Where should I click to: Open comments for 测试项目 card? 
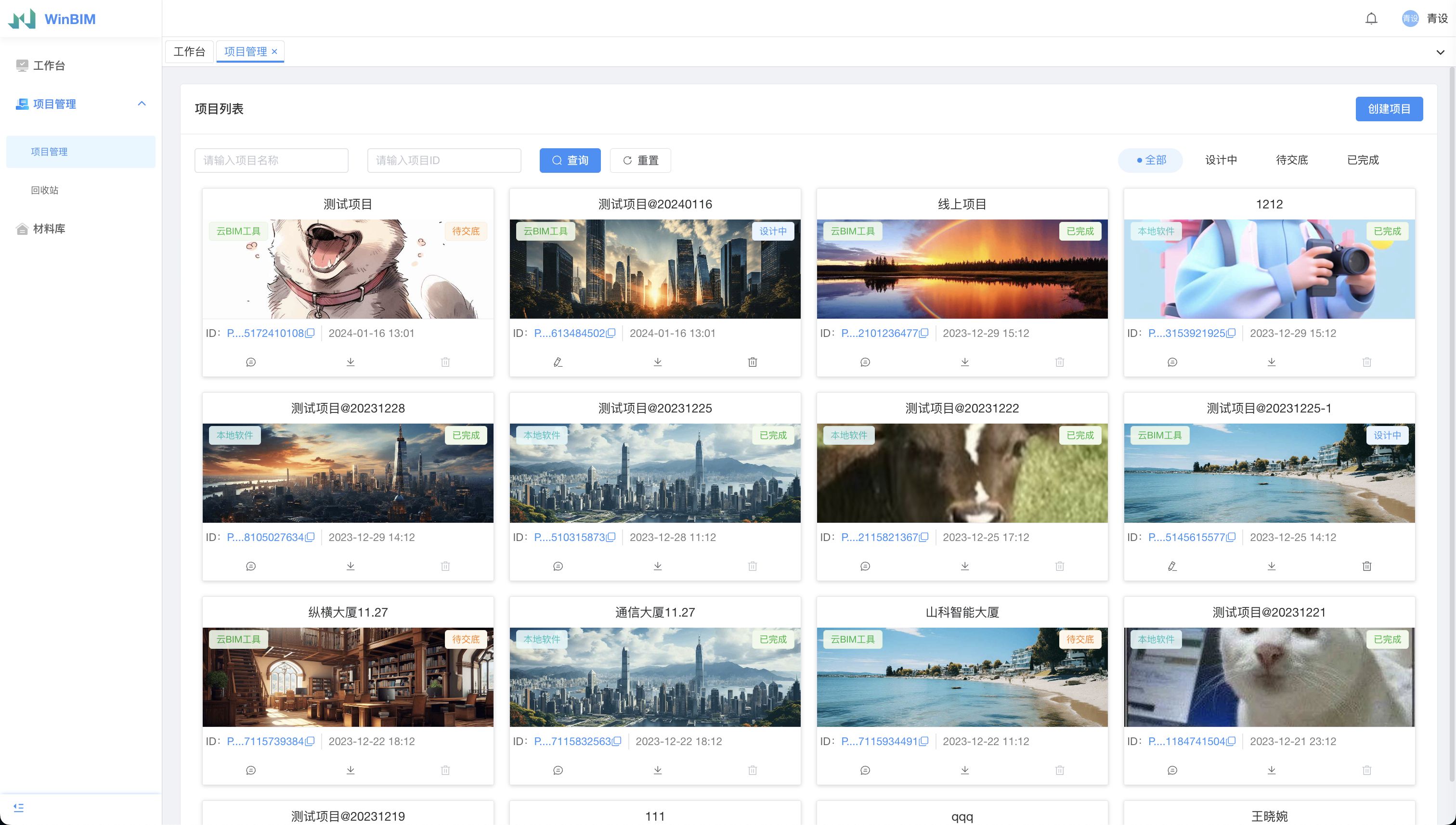click(x=251, y=362)
